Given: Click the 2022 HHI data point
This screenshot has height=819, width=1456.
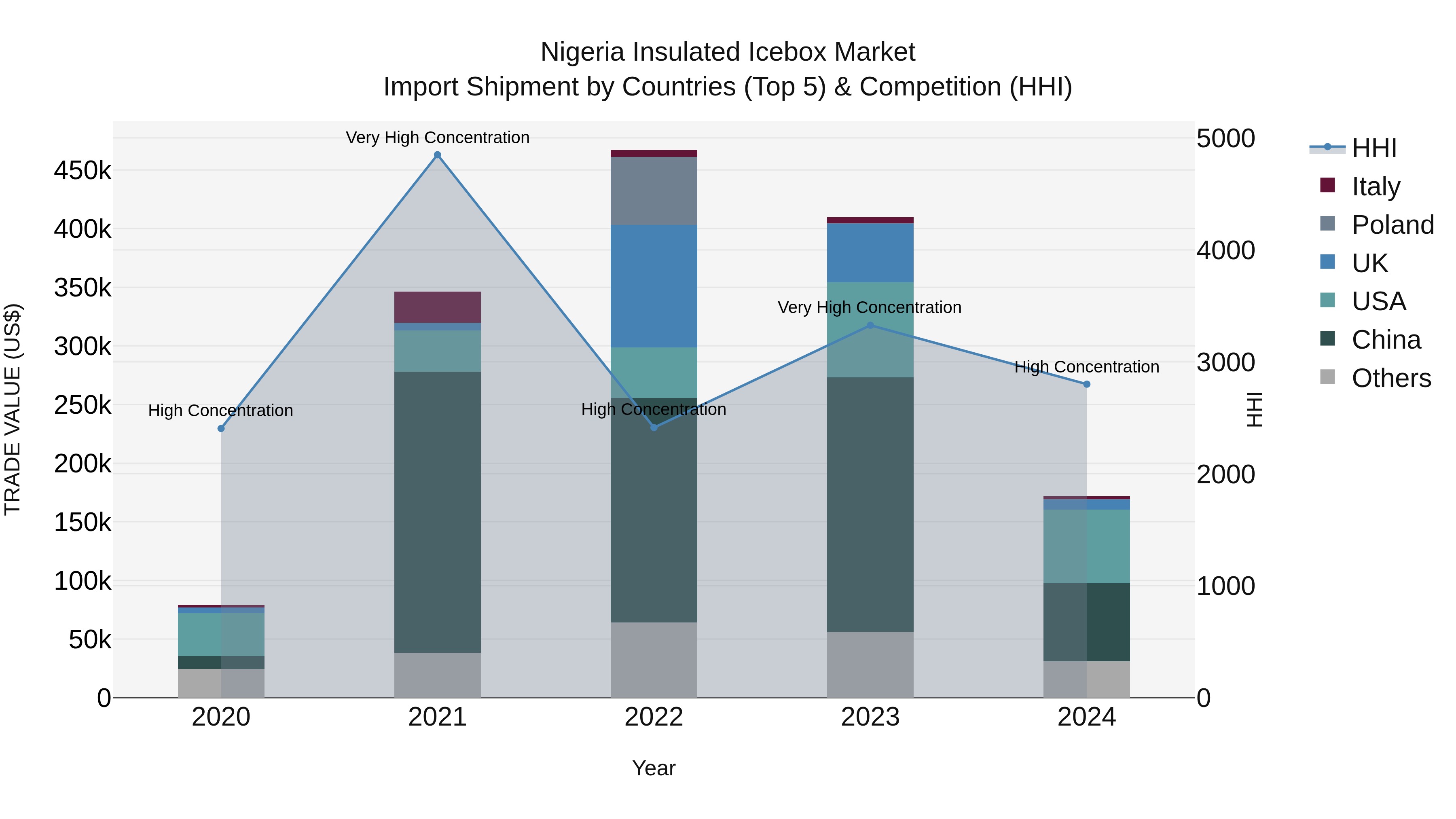Looking at the screenshot, I should [x=654, y=427].
